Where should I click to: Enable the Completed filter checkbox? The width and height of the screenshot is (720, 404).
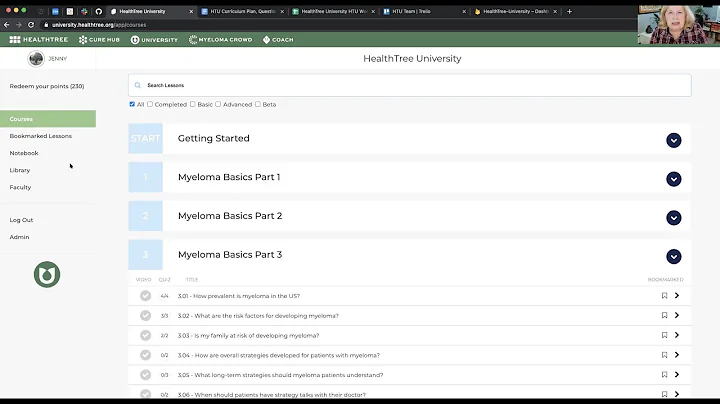pos(150,104)
